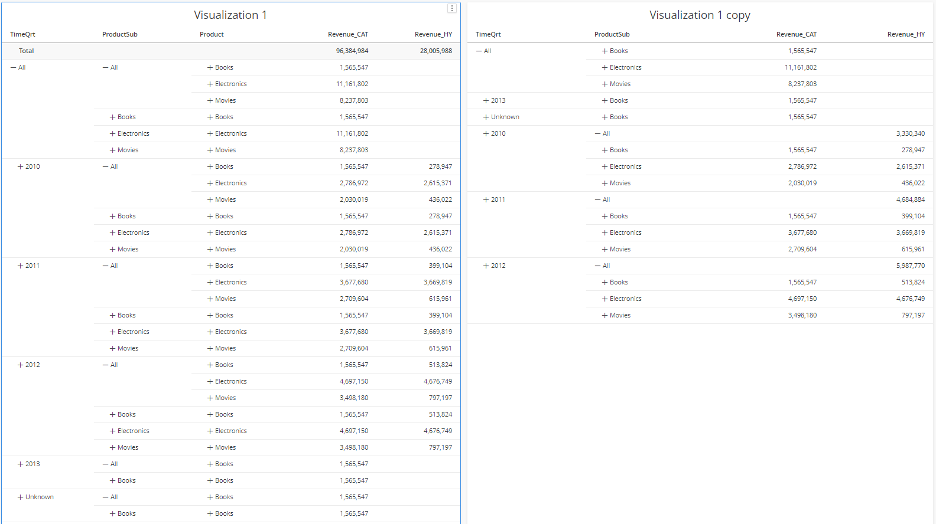Collapse the top All TimeQrt row in Visualization 1
Image resolution: width=936 pixels, height=524 pixels.
point(12,68)
